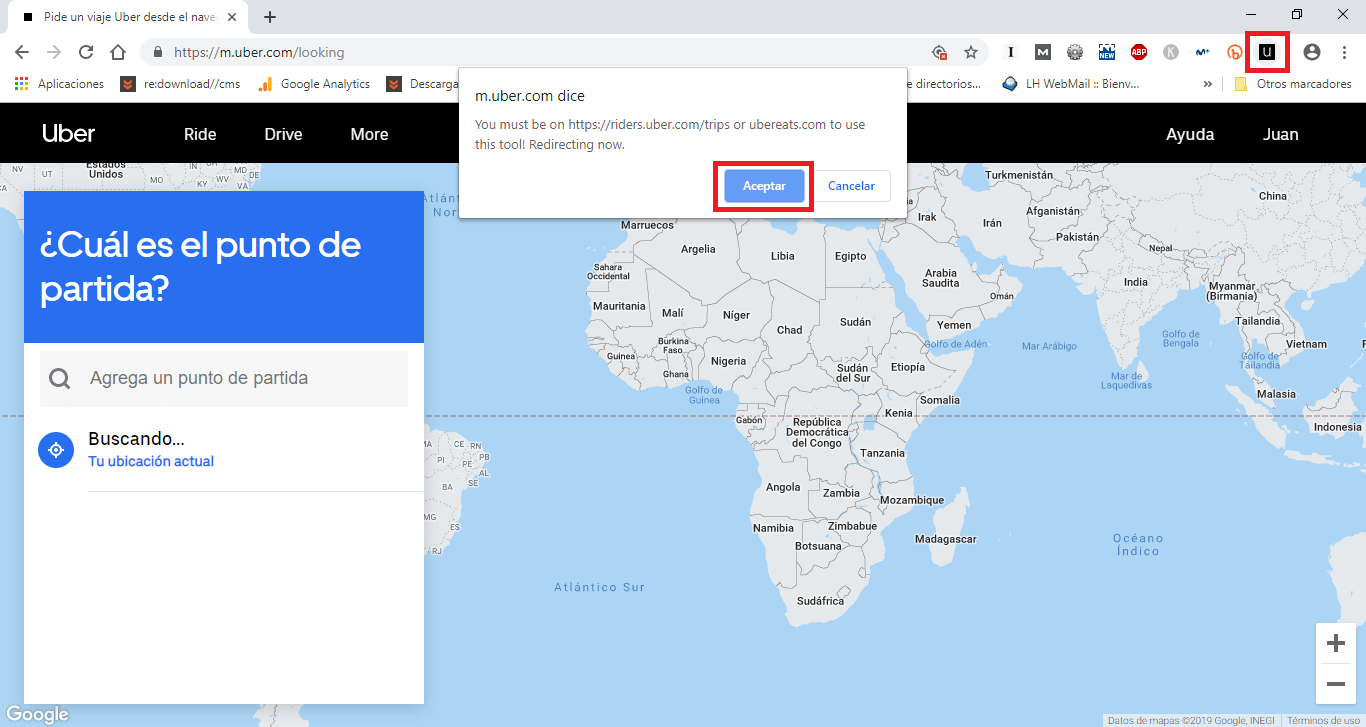Click the Instapaper 'I' extension icon
Viewport: 1366px width, 727px height.
pyautogui.click(x=1011, y=52)
